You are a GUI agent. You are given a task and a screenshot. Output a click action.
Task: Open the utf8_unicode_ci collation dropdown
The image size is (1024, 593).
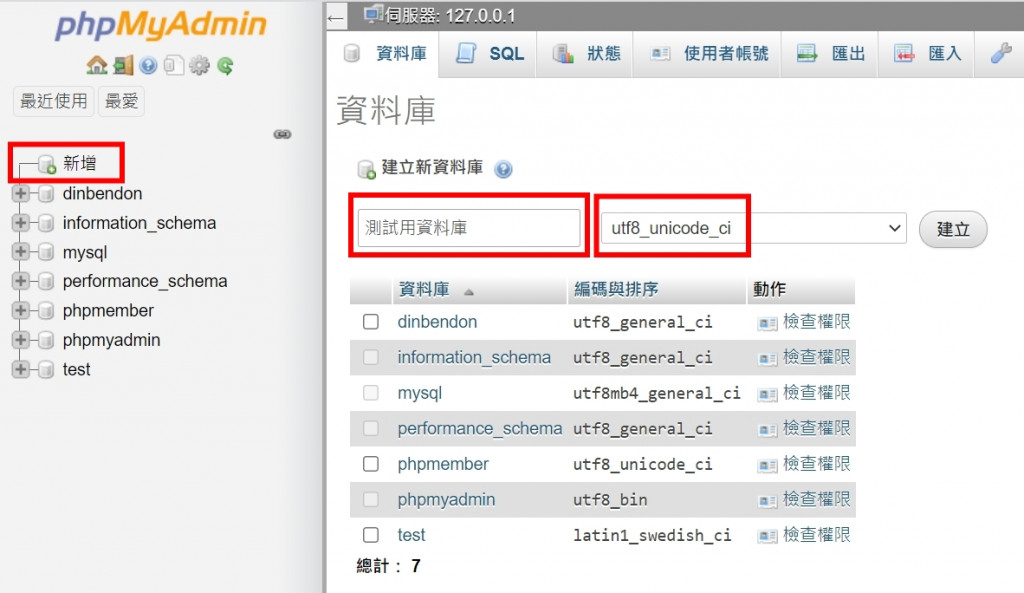754,228
